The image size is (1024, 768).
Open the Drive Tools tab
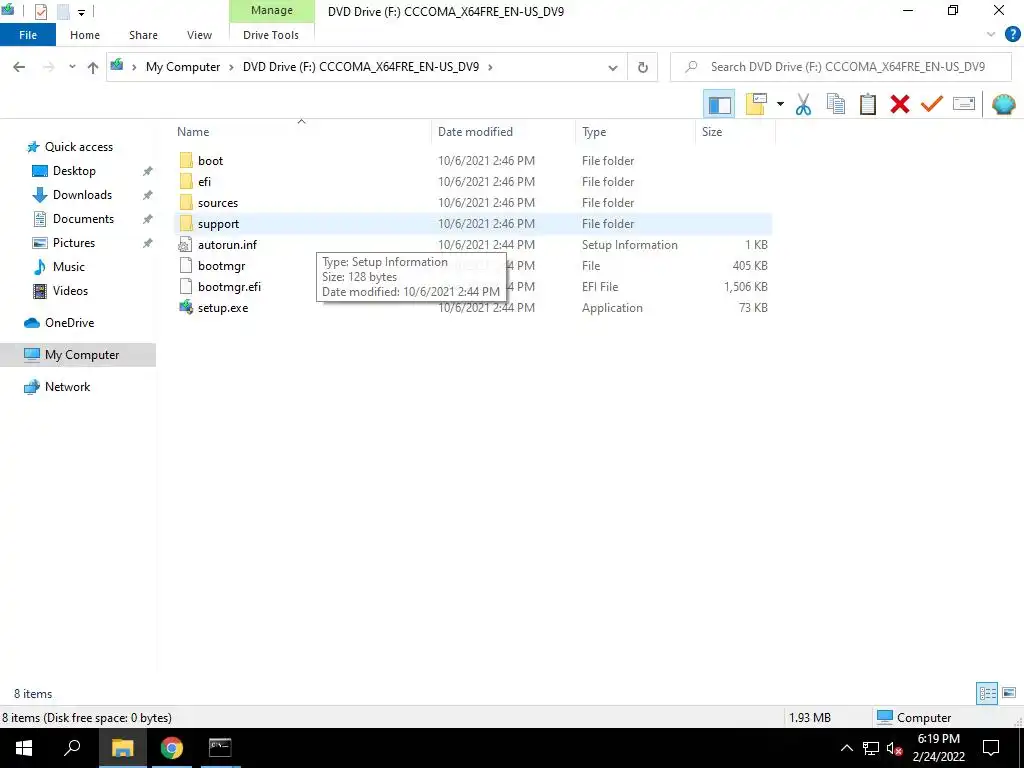(x=271, y=35)
